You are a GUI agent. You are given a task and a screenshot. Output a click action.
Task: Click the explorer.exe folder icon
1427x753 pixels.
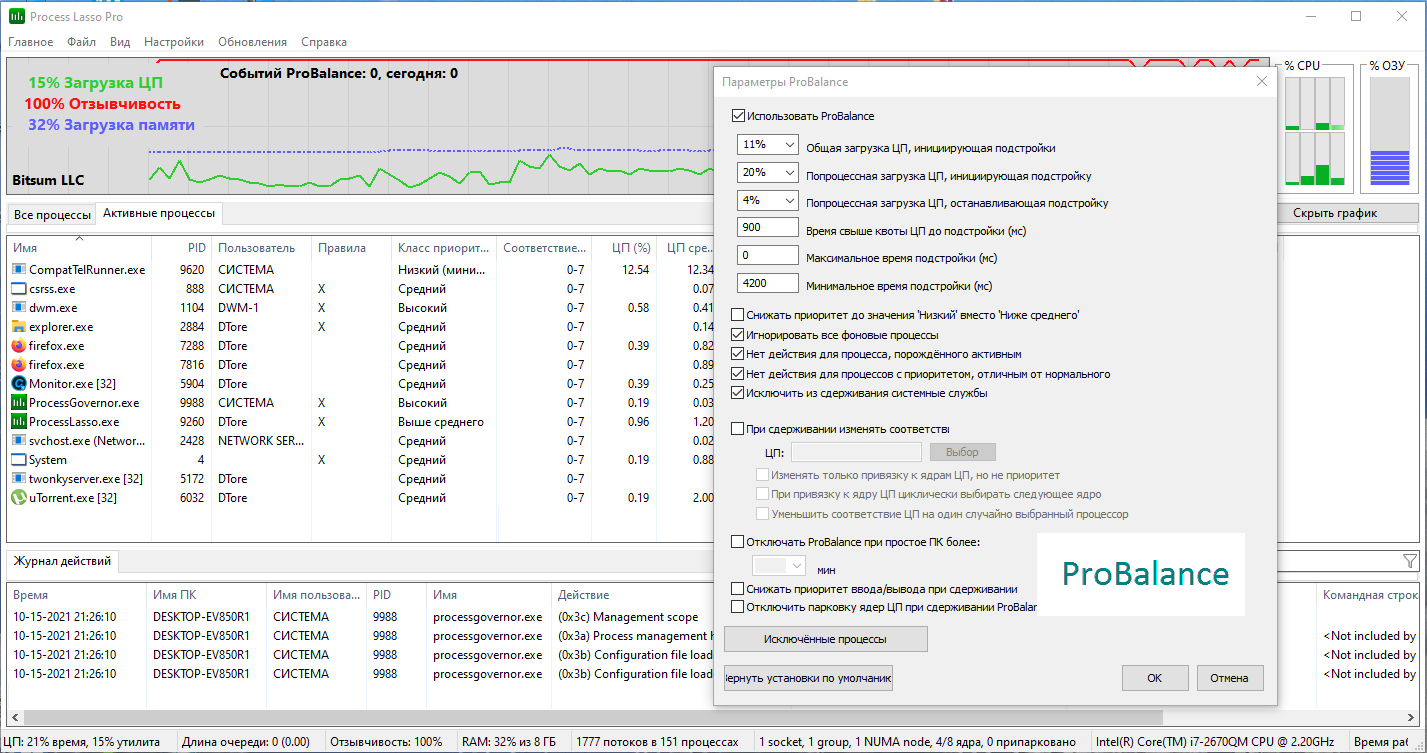[x=19, y=327]
